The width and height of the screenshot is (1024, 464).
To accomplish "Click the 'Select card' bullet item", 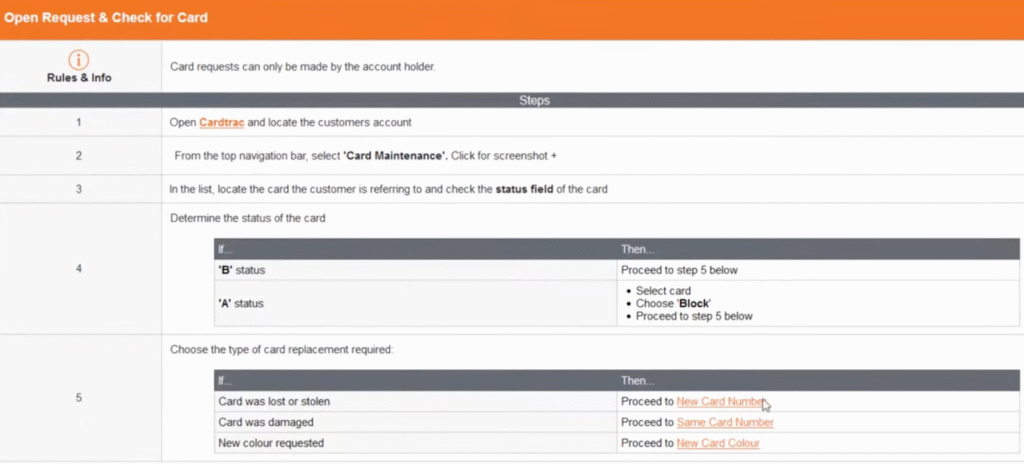I will [663, 291].
